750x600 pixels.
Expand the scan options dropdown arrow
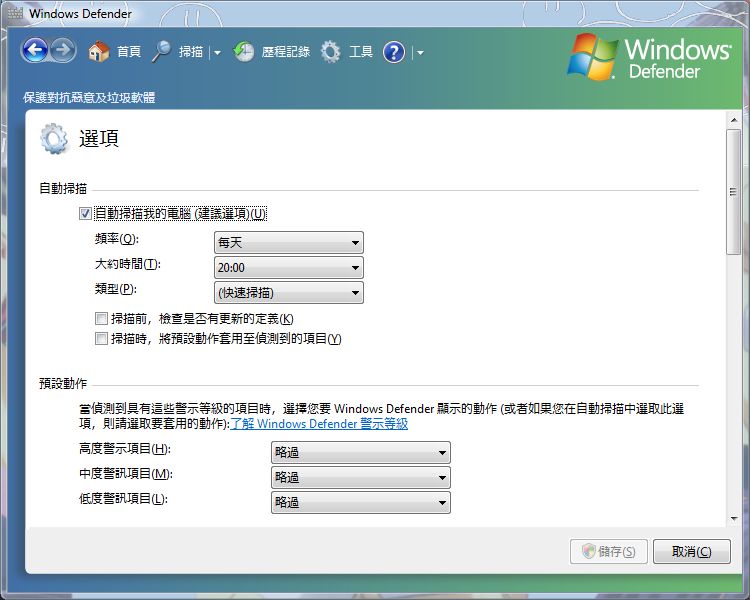click(x=217, y=53)
